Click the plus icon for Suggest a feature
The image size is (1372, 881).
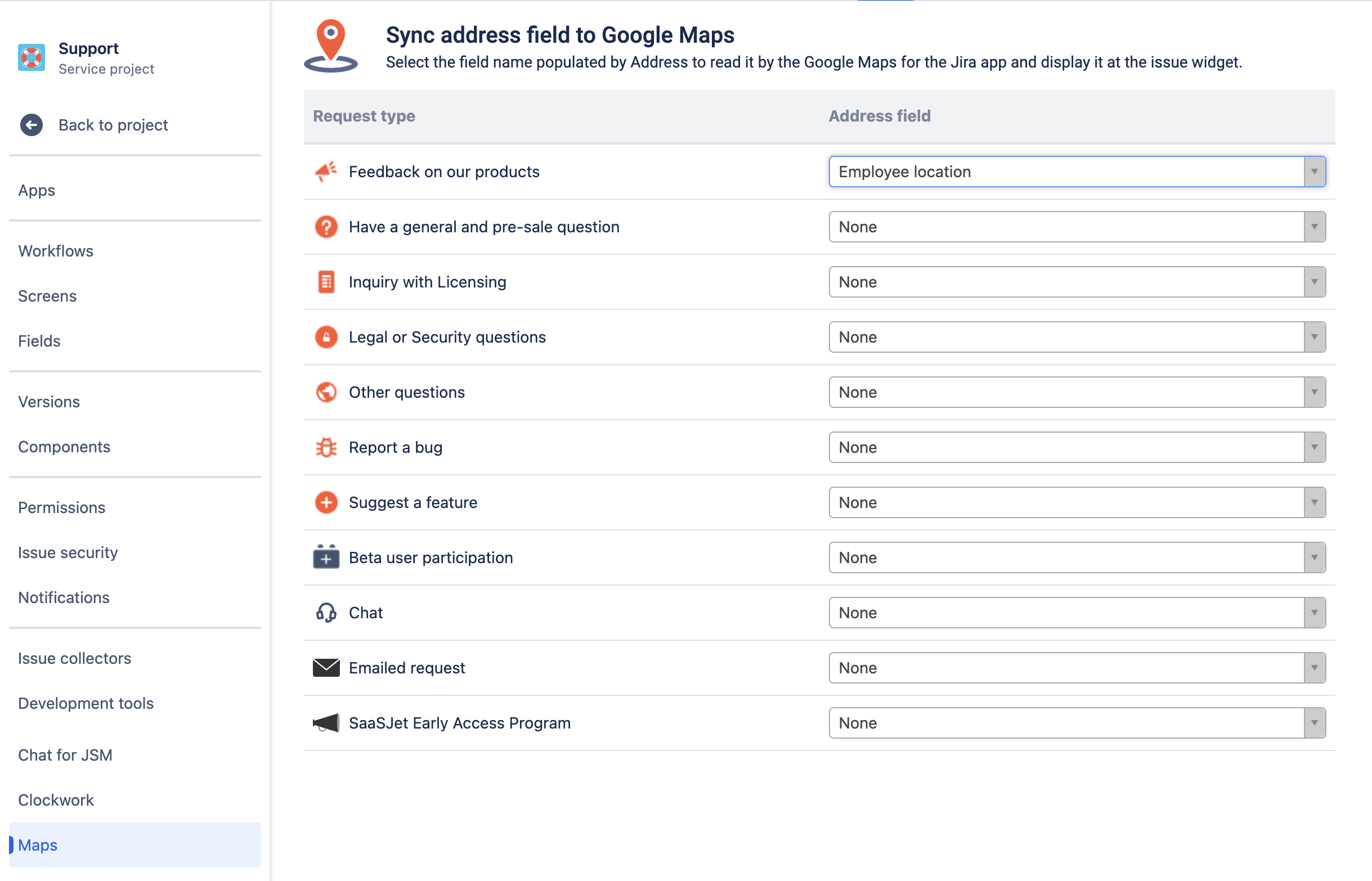326,502
